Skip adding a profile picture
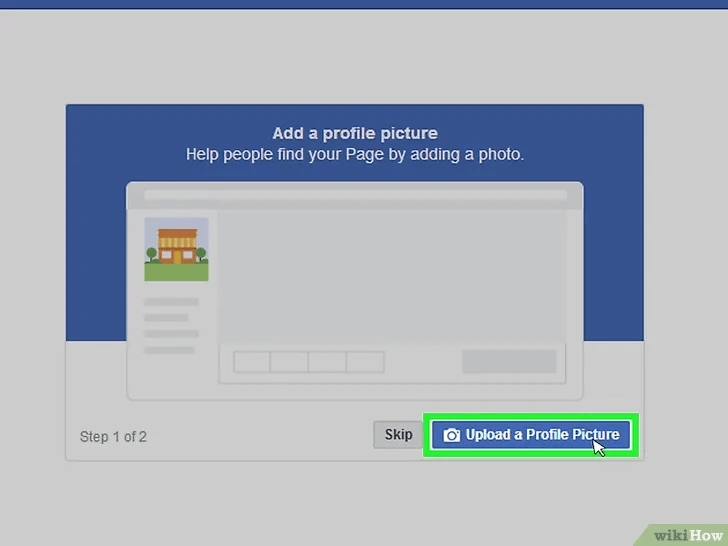This screenshot has height=546, width=728. [398, 435]
